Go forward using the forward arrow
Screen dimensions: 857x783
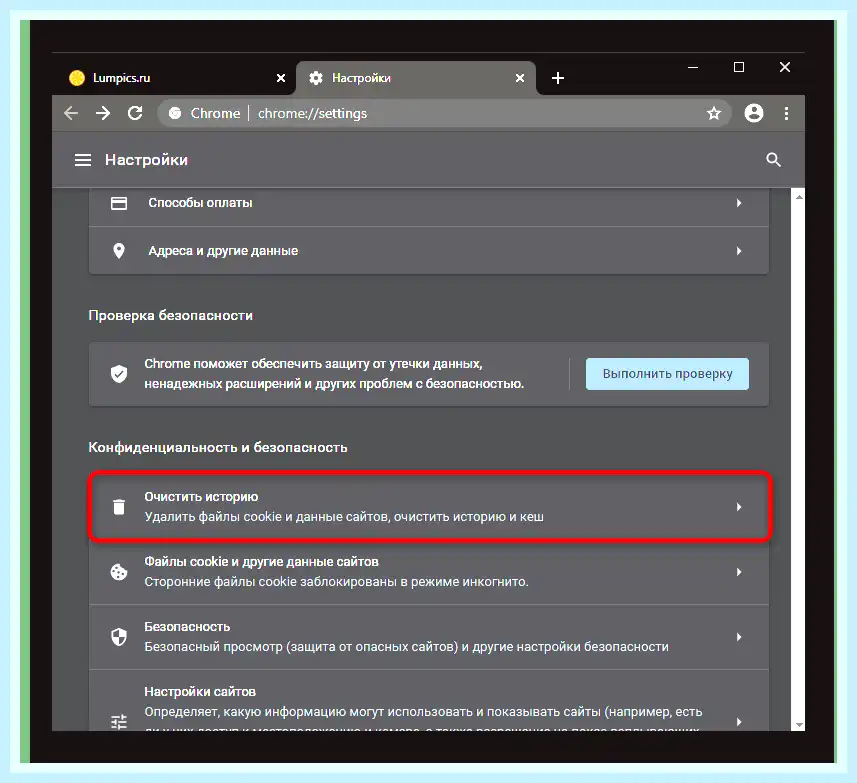pos(103,113)
